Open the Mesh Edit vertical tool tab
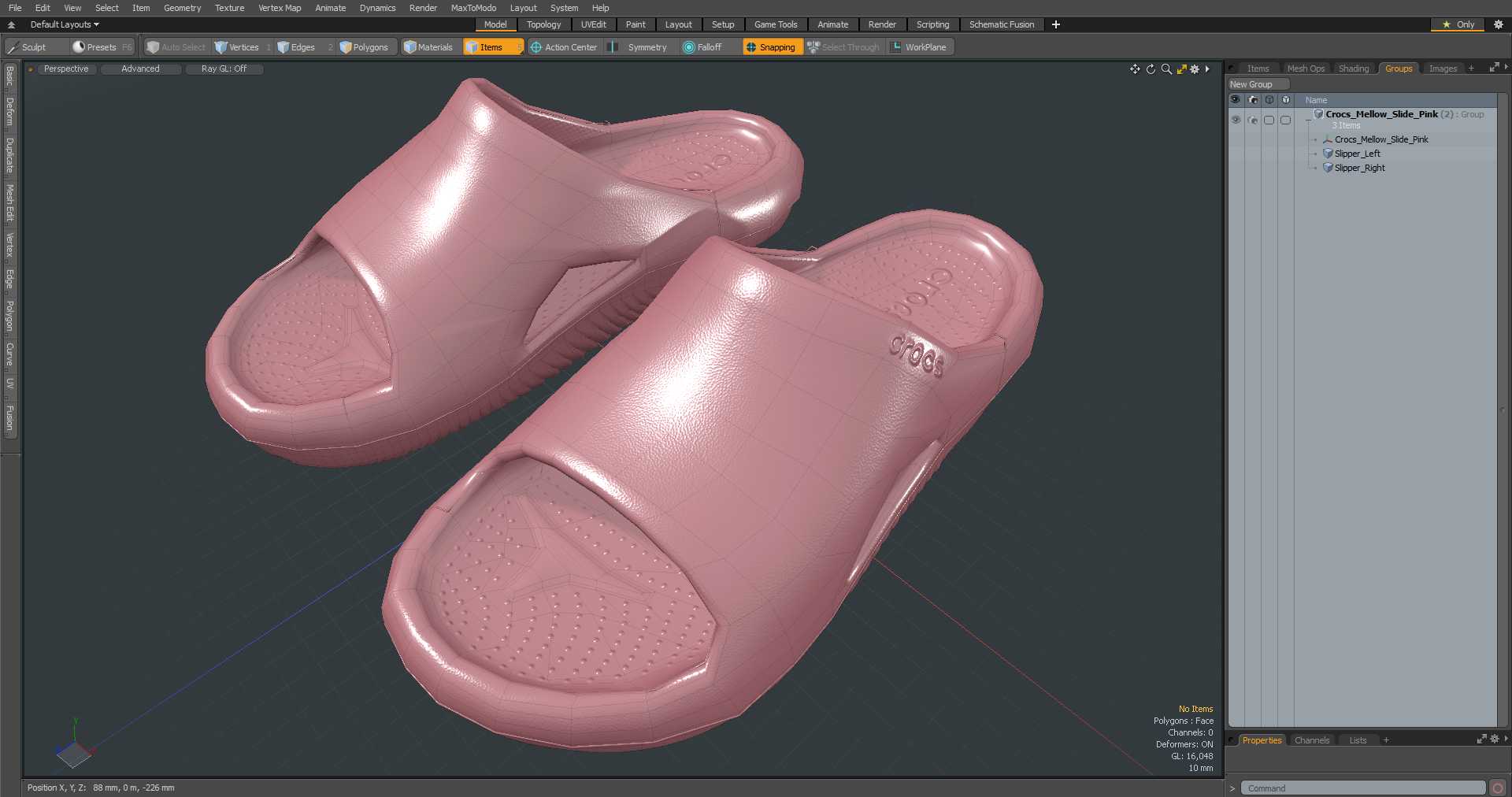The image size is (1512, 797). tap(9, 203)
